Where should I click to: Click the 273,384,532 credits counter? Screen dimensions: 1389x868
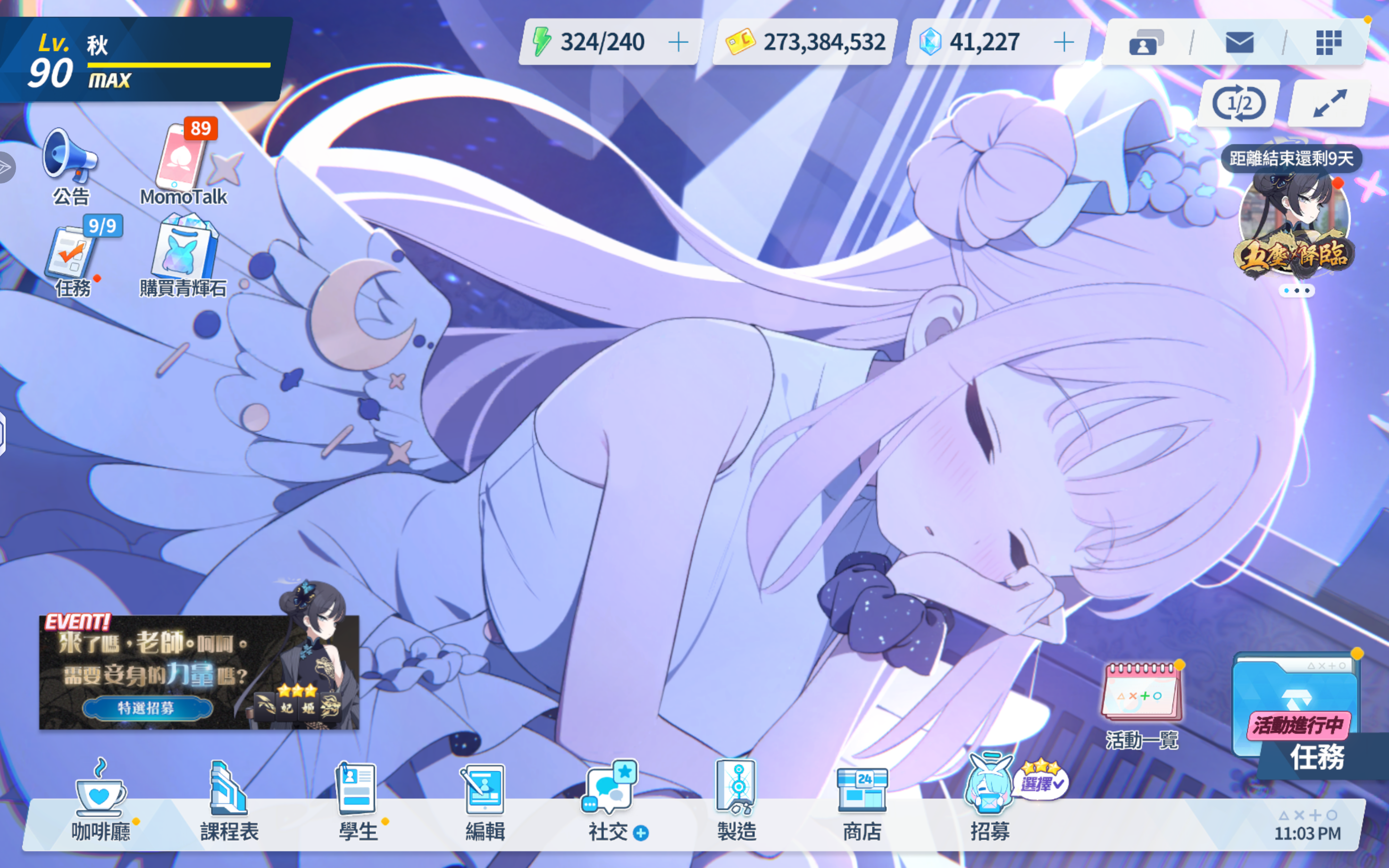(x=824, y=42)
